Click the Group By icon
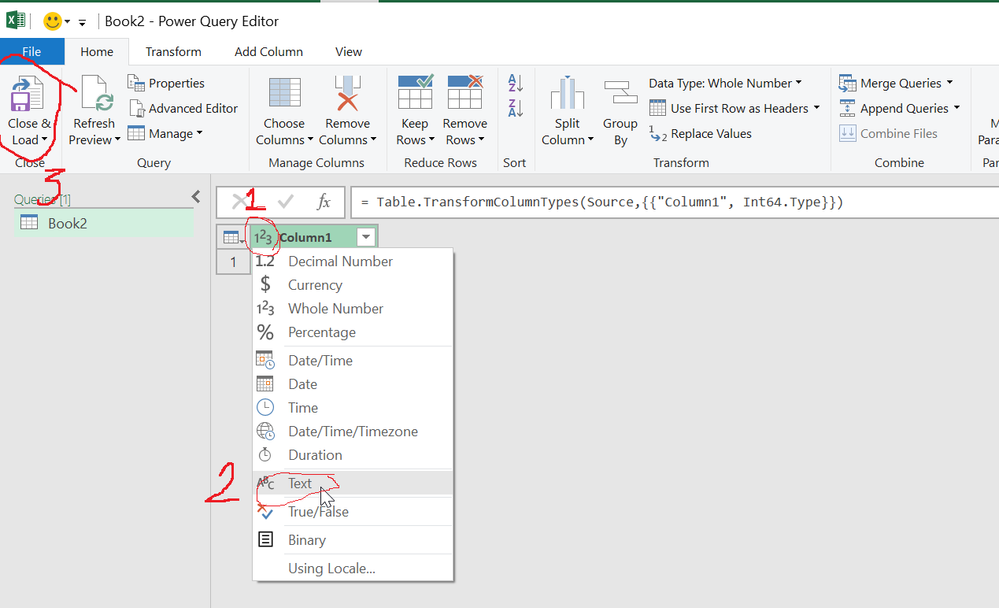The height and width of the screenshot is (608, 999). [x=621, y=93]
